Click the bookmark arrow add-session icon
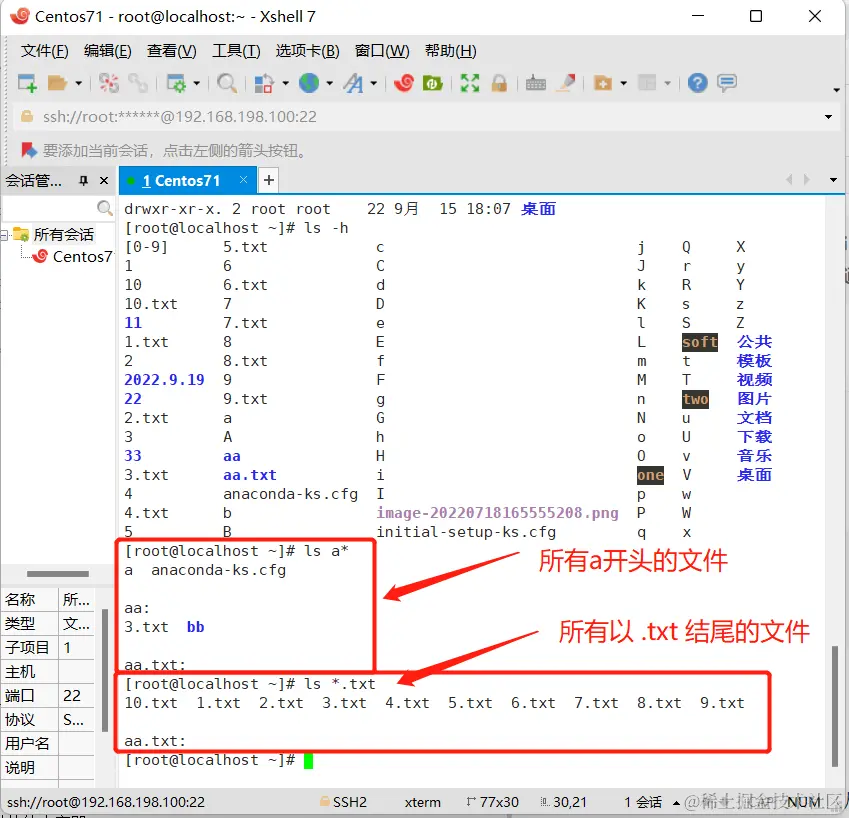 (x=28, y=150)
